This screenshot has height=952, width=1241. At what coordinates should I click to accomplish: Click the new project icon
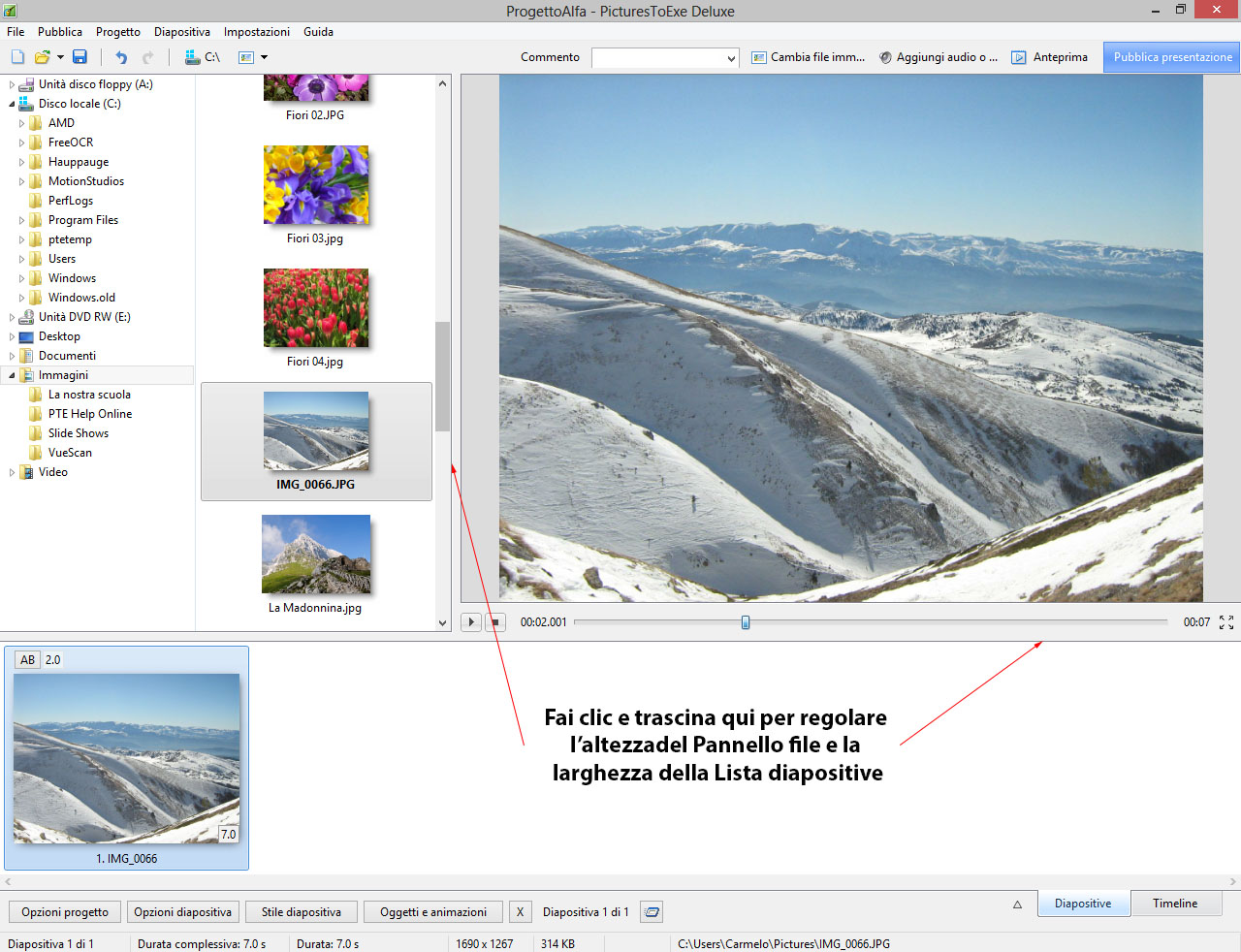click(17, 57)
